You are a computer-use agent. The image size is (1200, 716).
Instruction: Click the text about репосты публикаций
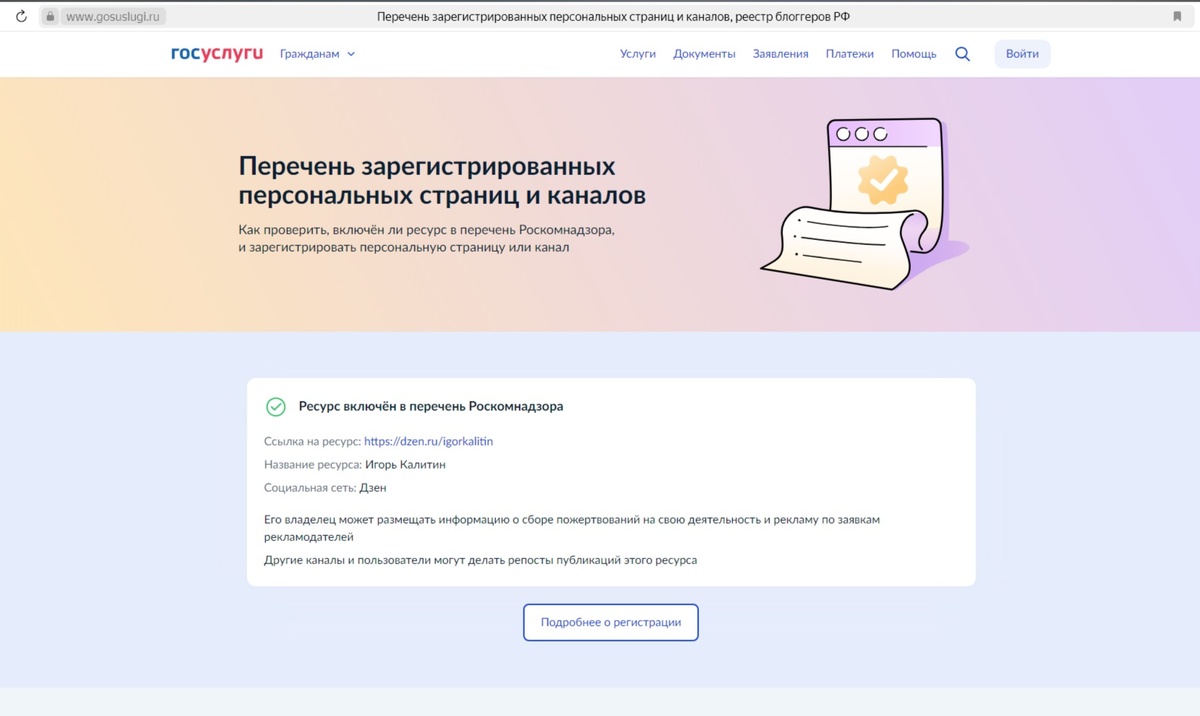click(480, 560)
